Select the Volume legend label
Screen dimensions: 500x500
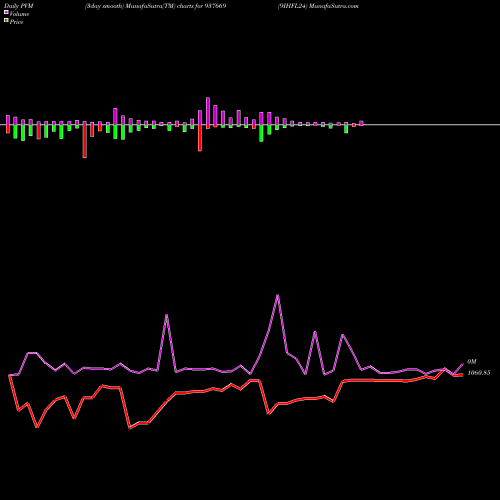(x=19, y=14)
